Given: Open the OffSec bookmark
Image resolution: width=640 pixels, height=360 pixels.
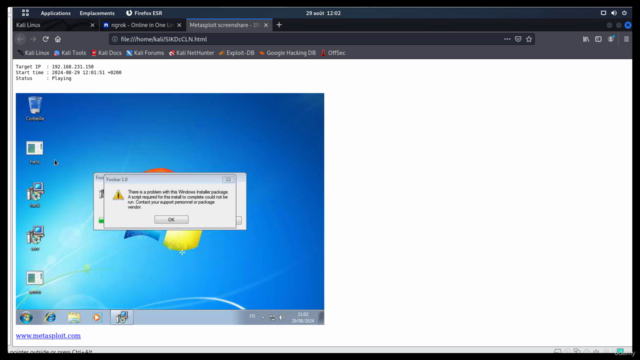Looking at the screenshot, I should click(333, 53).
